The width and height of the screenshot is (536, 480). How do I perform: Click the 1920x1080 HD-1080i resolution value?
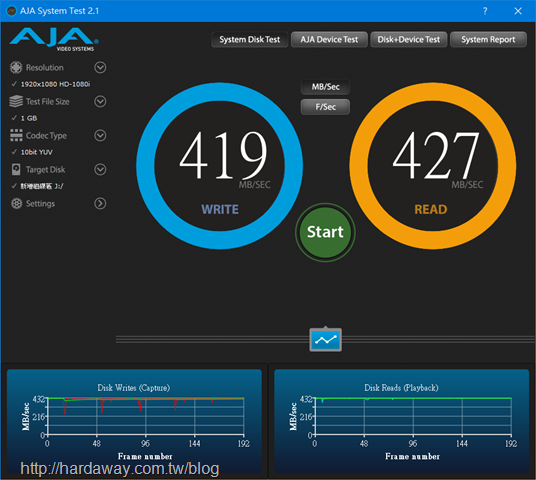(x=55, y=84)
